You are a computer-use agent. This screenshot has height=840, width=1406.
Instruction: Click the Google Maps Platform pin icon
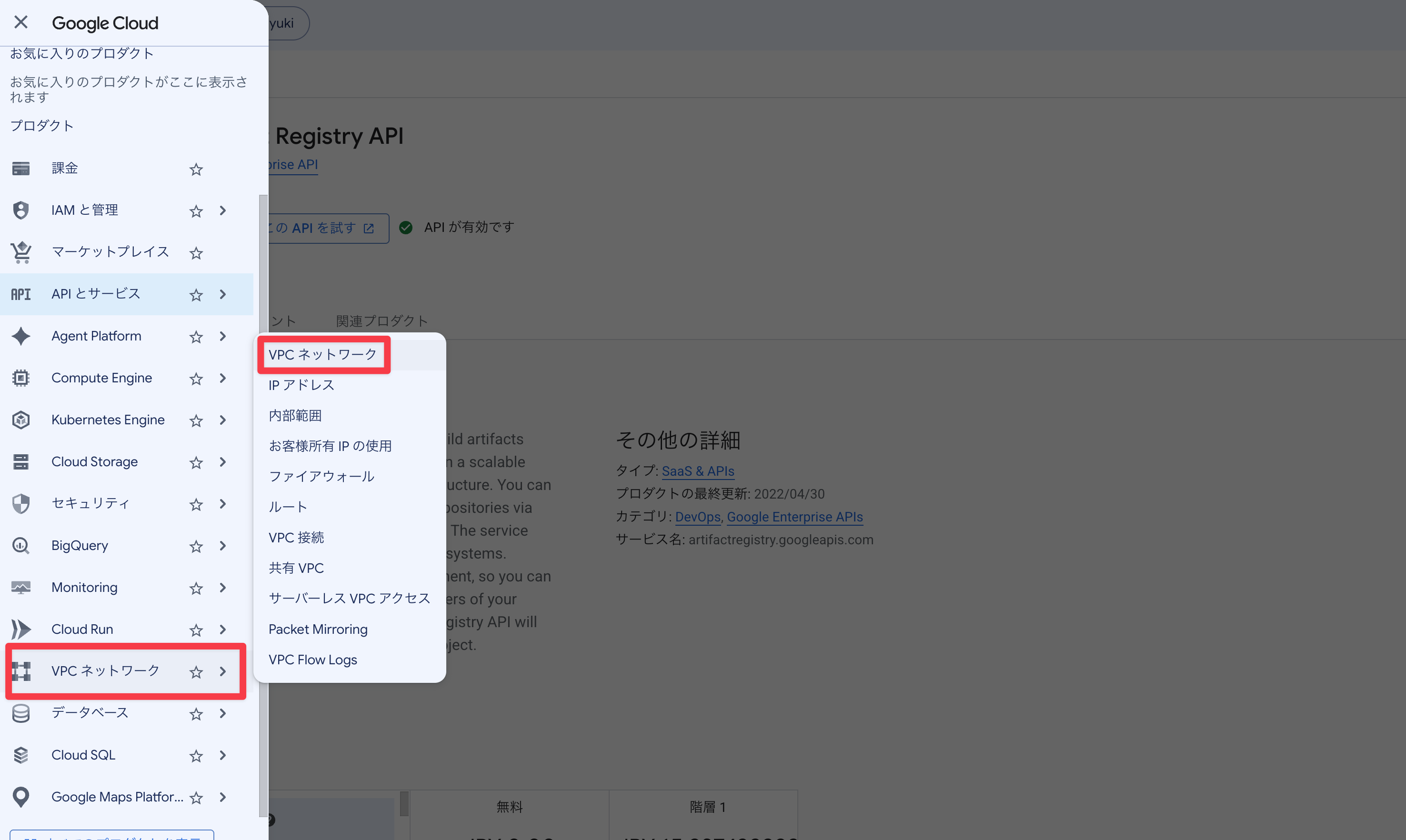tap(21, 797)
